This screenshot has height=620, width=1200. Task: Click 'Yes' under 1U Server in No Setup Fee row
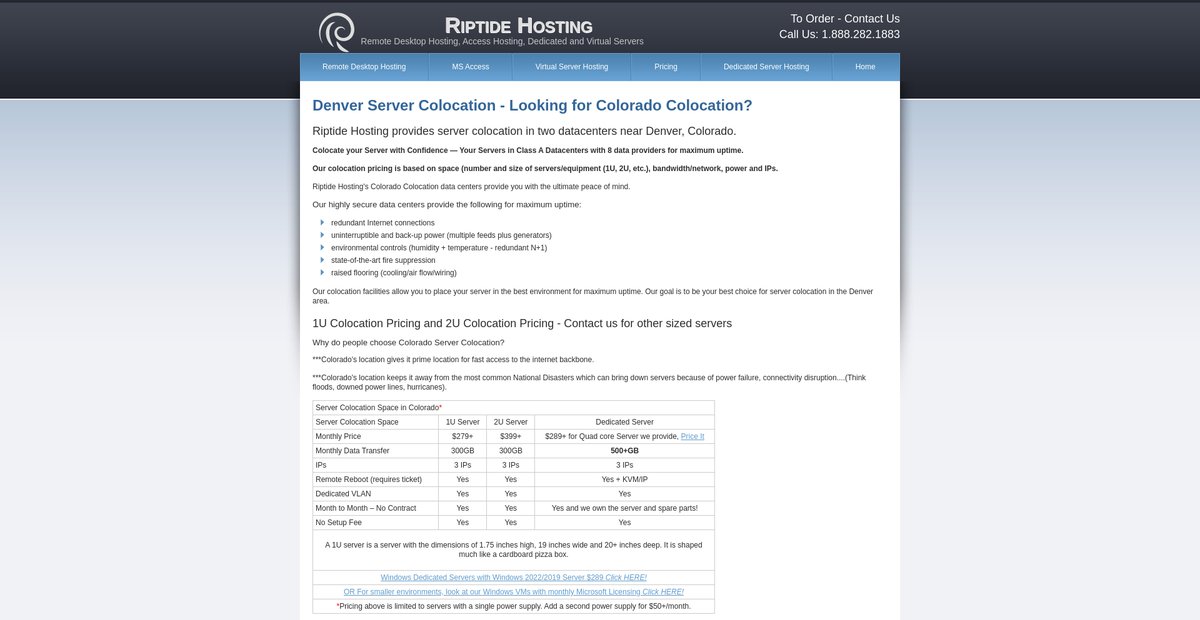463,522
